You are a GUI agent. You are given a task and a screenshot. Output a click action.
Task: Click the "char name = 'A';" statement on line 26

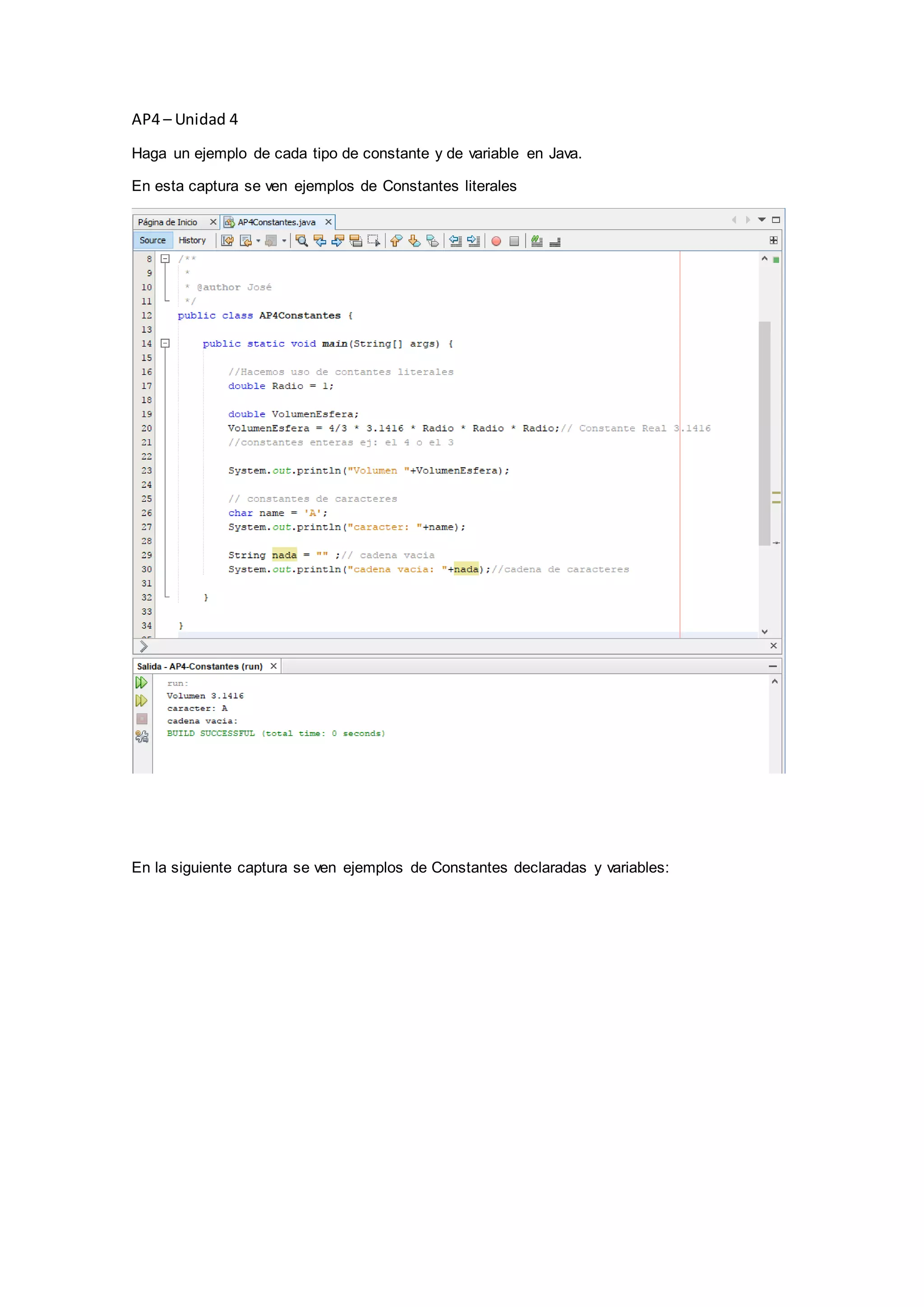(278, 513)
